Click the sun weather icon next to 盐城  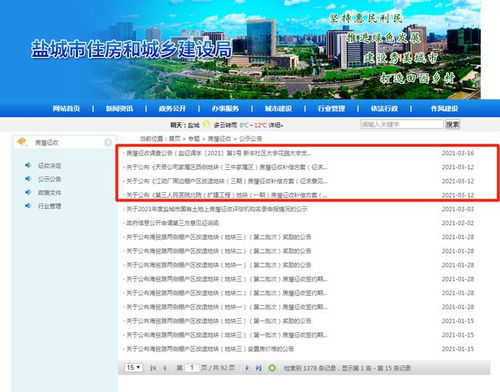pos(207,124)
